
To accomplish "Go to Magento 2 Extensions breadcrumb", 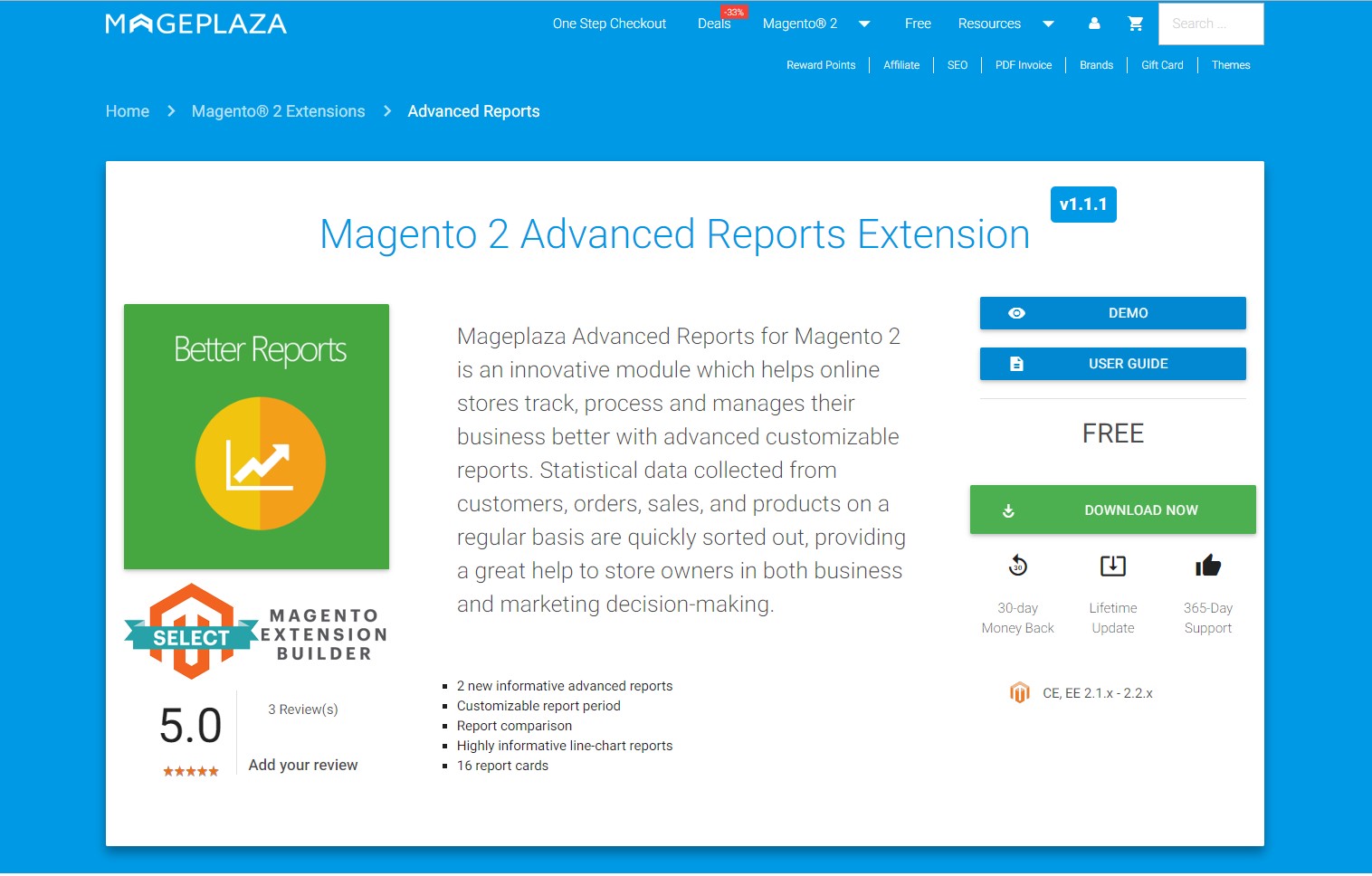I will [278, 111].
